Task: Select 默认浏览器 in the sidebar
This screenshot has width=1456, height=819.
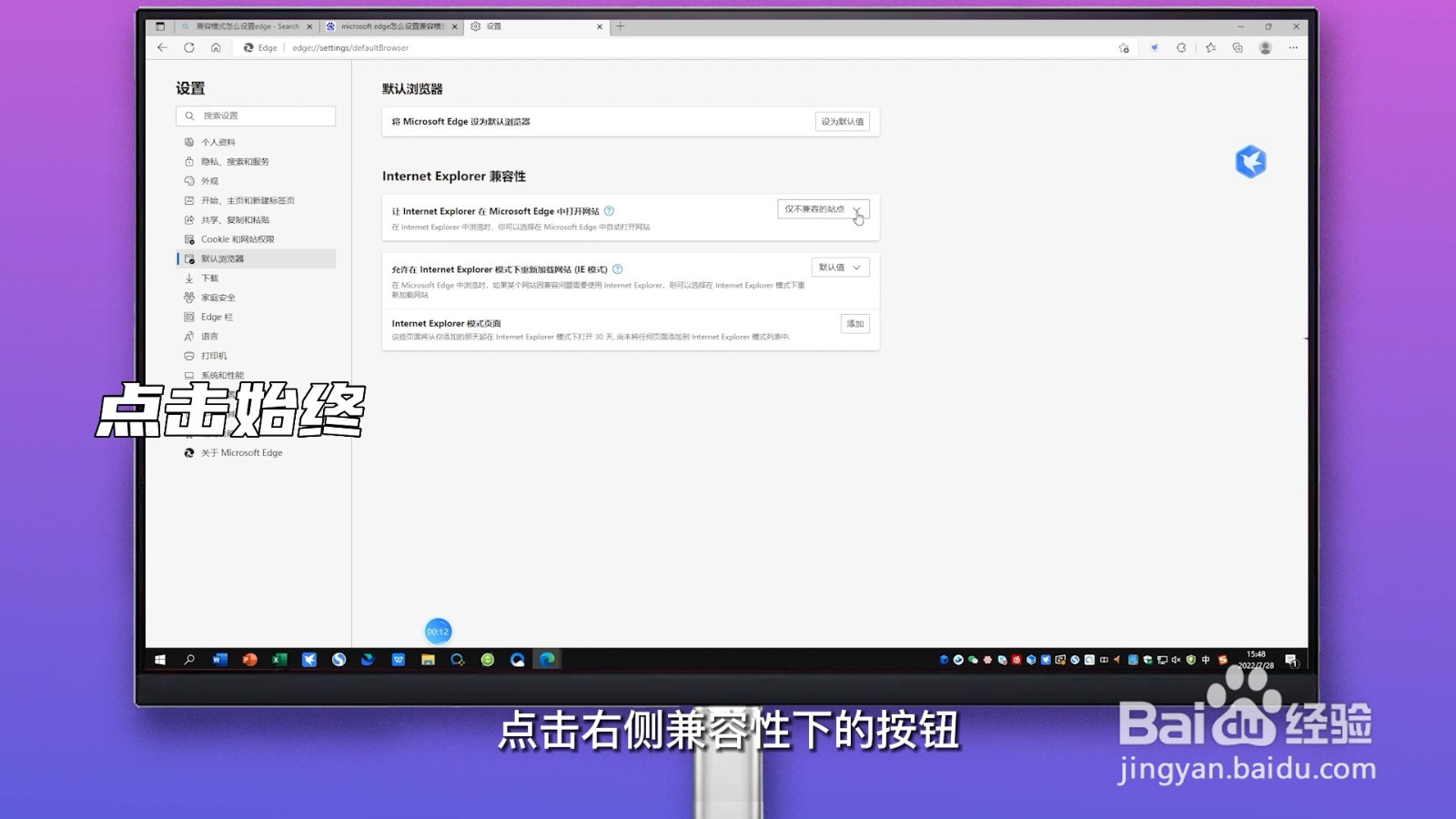Action: [x=256, y=258]
